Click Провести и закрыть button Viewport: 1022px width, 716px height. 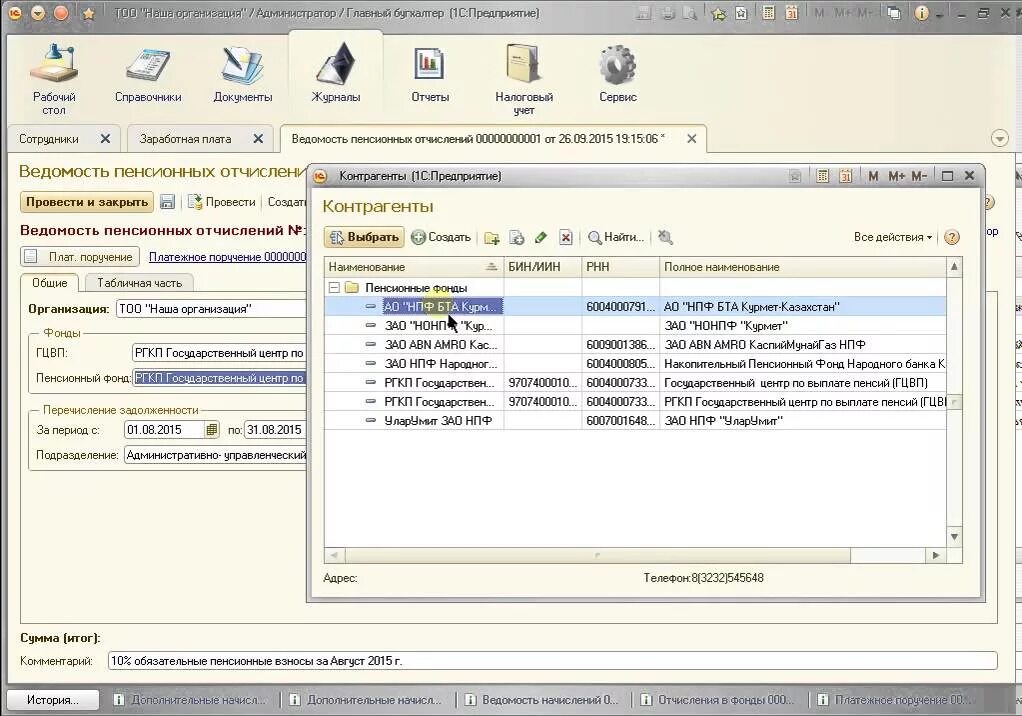87,202
